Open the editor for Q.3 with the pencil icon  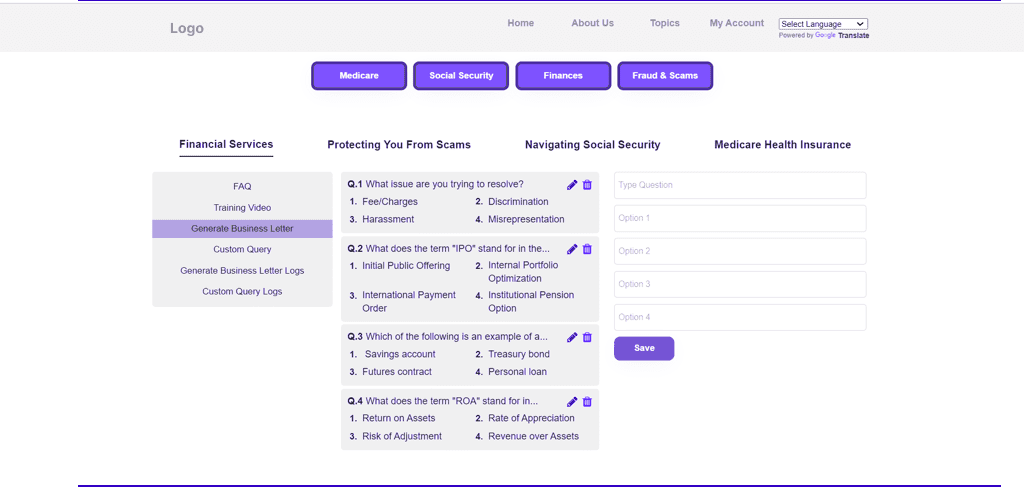tap(572, 338)
